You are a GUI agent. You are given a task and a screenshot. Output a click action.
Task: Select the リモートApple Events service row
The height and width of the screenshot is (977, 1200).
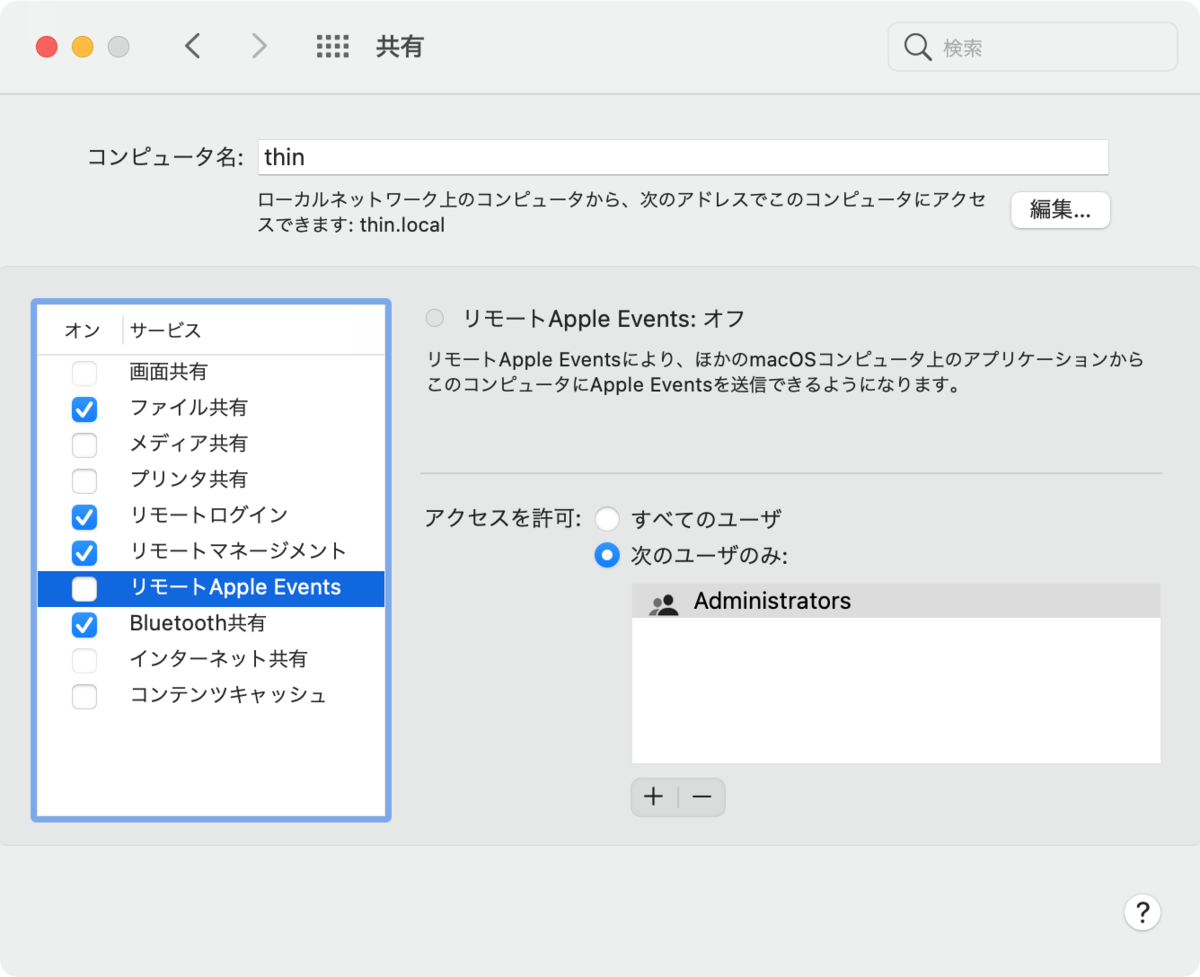click(211, 588)
